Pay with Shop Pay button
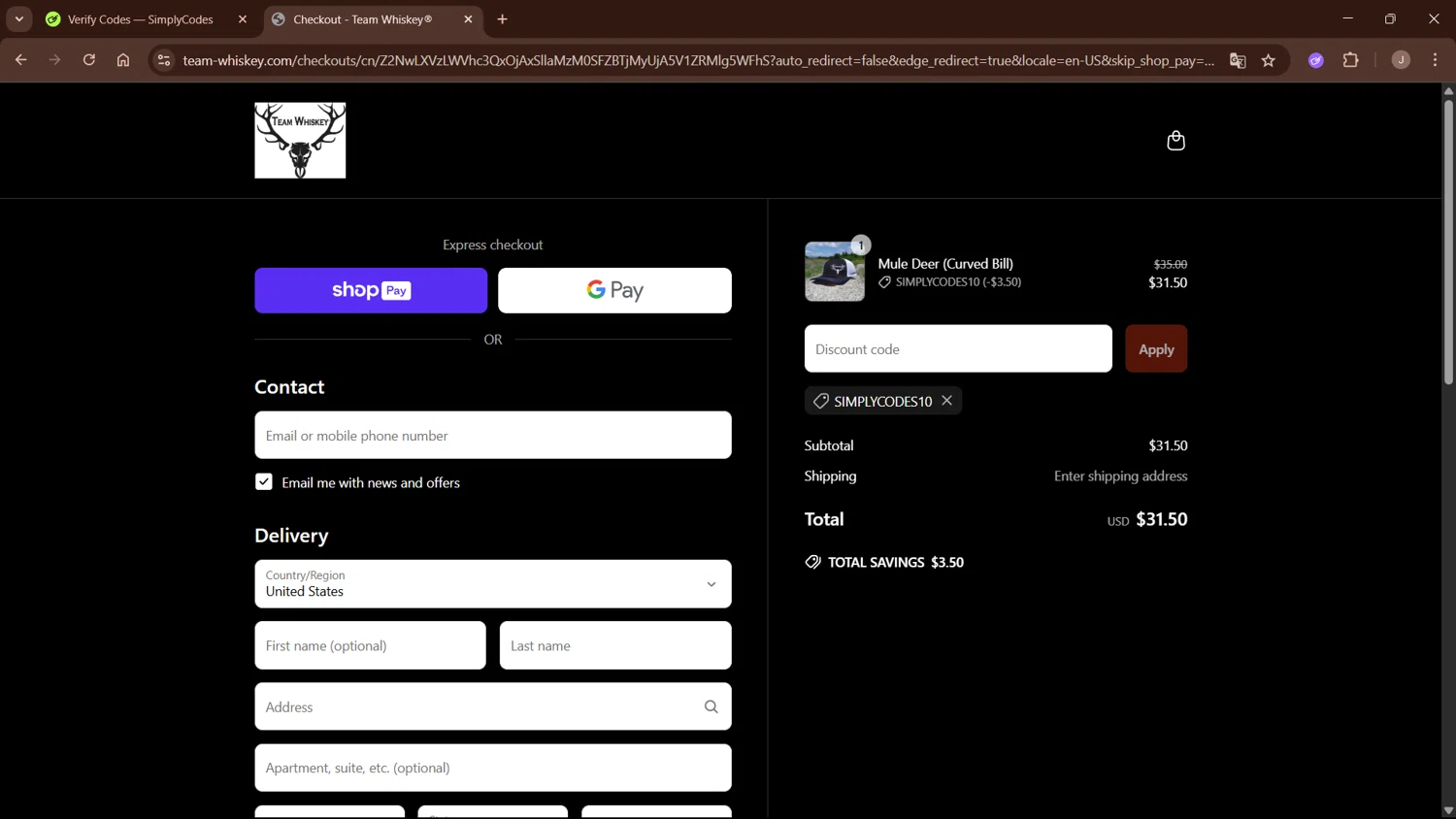This screenshot has width=1456, height=819. pos(371,290)
